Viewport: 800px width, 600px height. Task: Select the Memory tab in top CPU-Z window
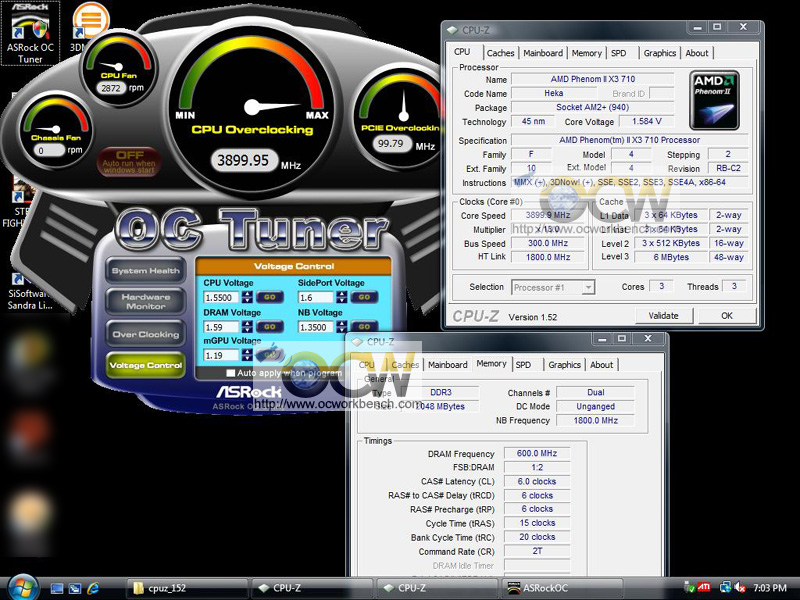(586, 53)
